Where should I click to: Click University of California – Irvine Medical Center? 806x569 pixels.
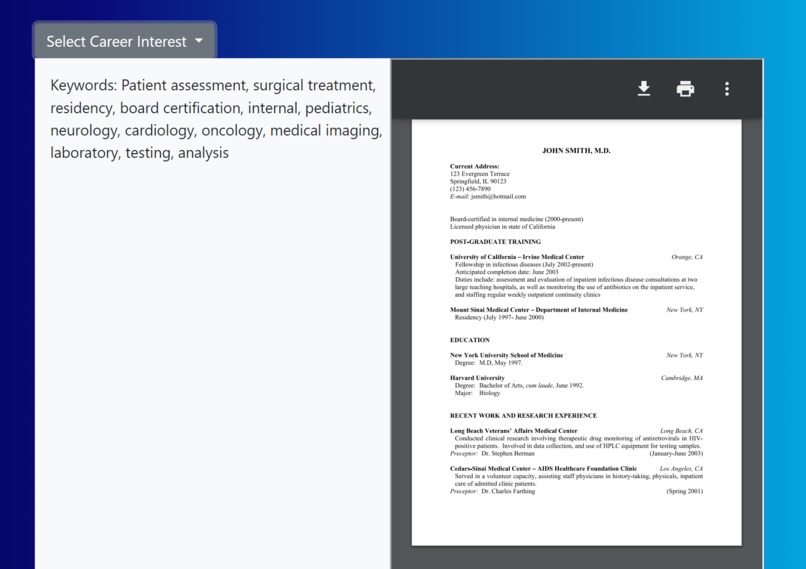pos(517,257)
